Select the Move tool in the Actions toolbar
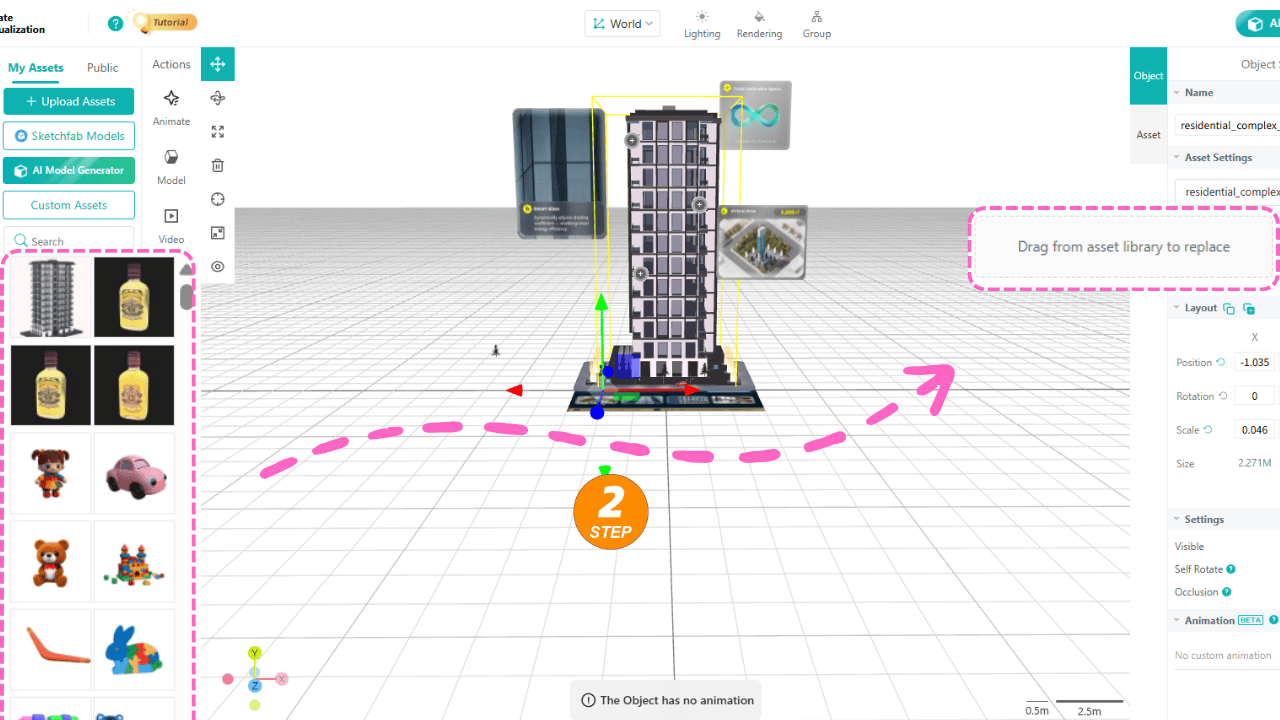The height and width of the screenshot is (720, 1280). (x=218, y=63)
